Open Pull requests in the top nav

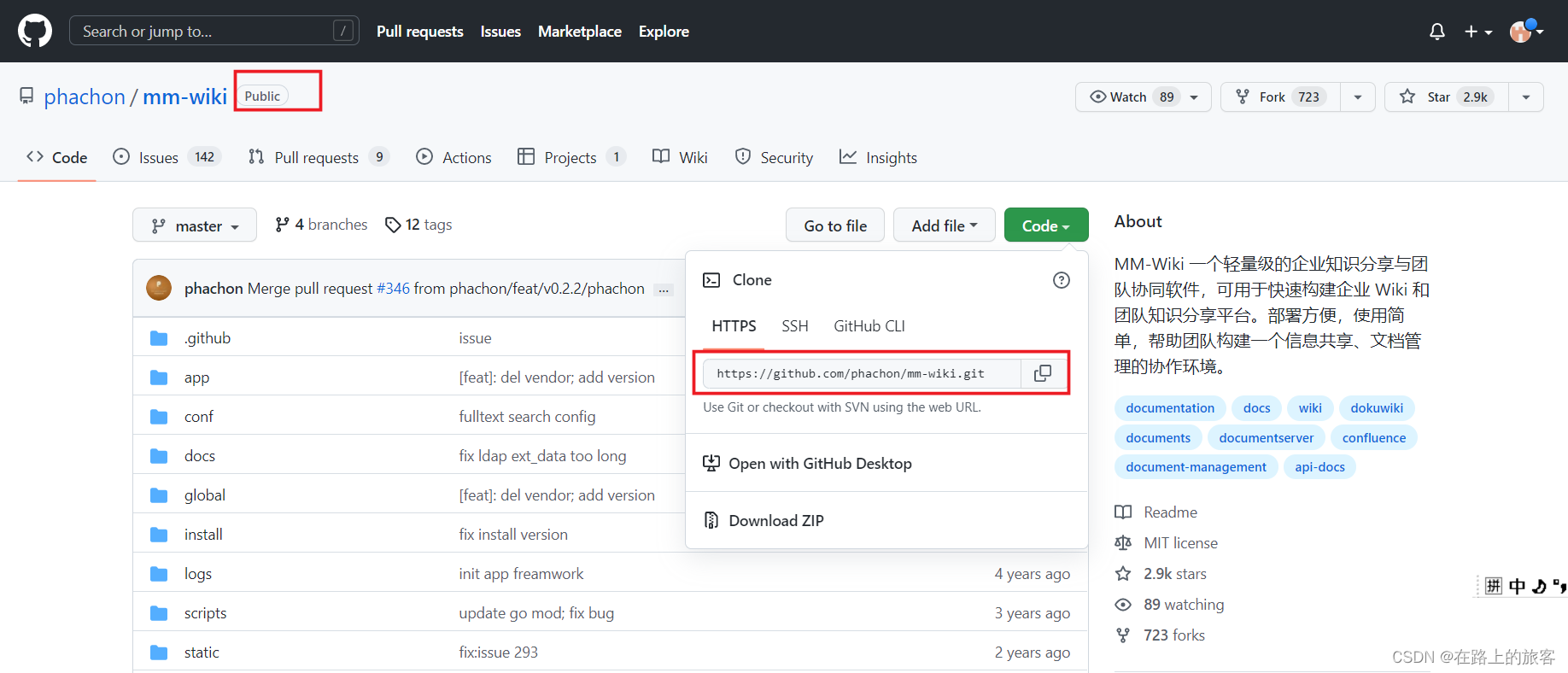pyautogui.click(x=420, y=32)
